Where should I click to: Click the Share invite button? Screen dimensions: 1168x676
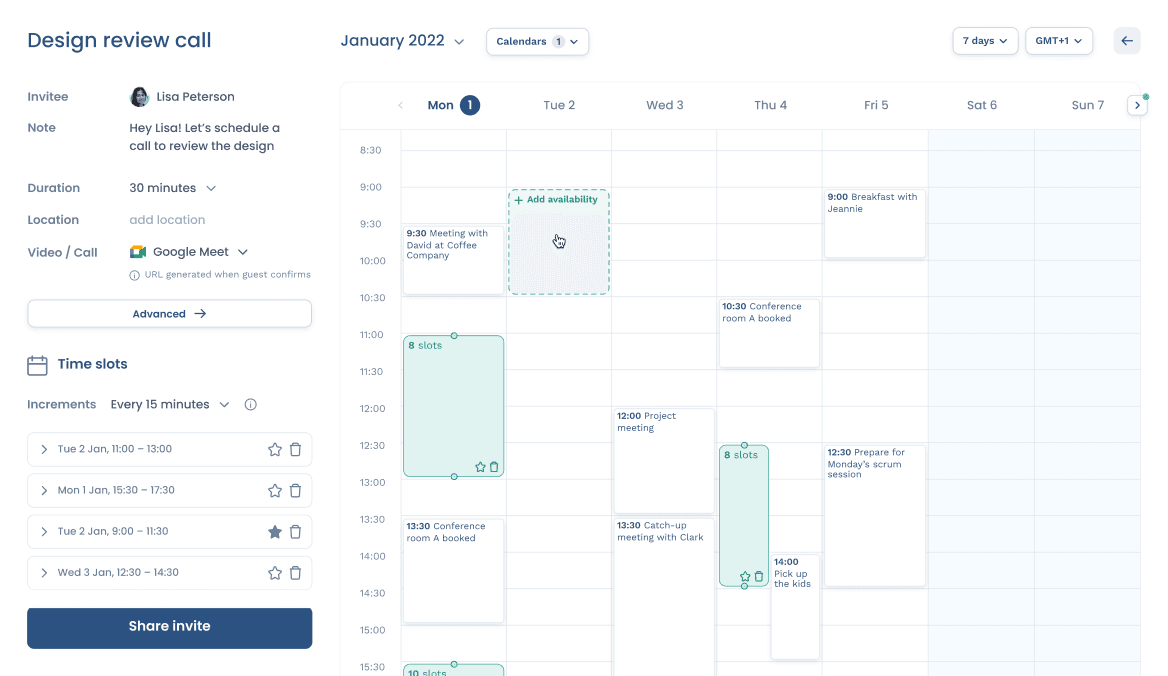pyautogui.click(x=170, y=627)
